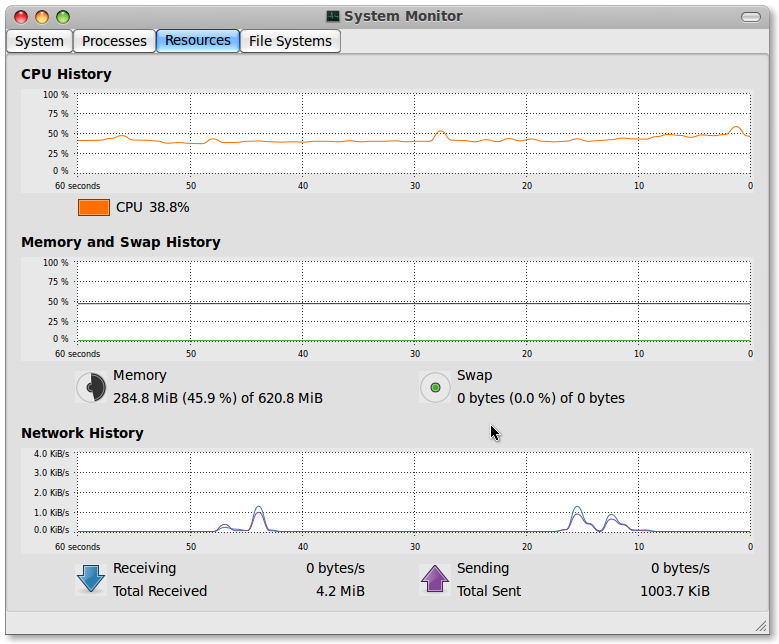Click the System Monitor window title text
The image size is (779, 644).
click(403, 16)
